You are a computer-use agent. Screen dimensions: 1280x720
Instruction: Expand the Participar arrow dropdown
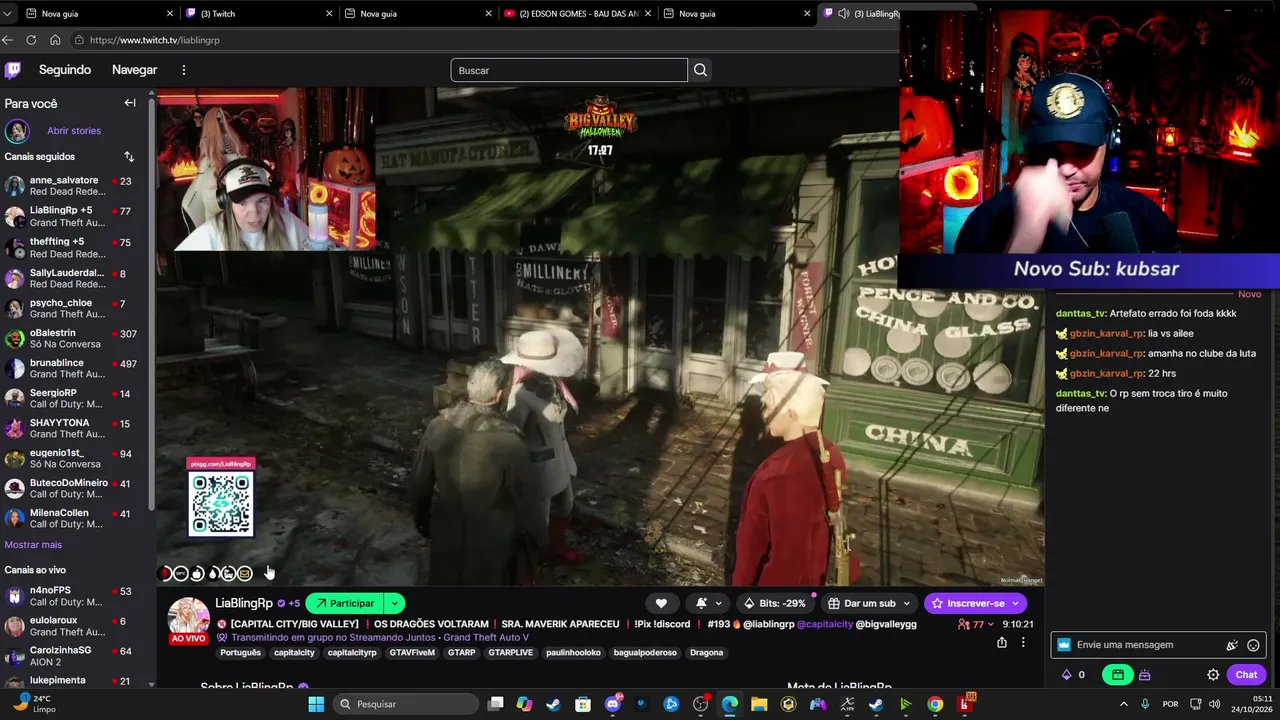[395, 603]
